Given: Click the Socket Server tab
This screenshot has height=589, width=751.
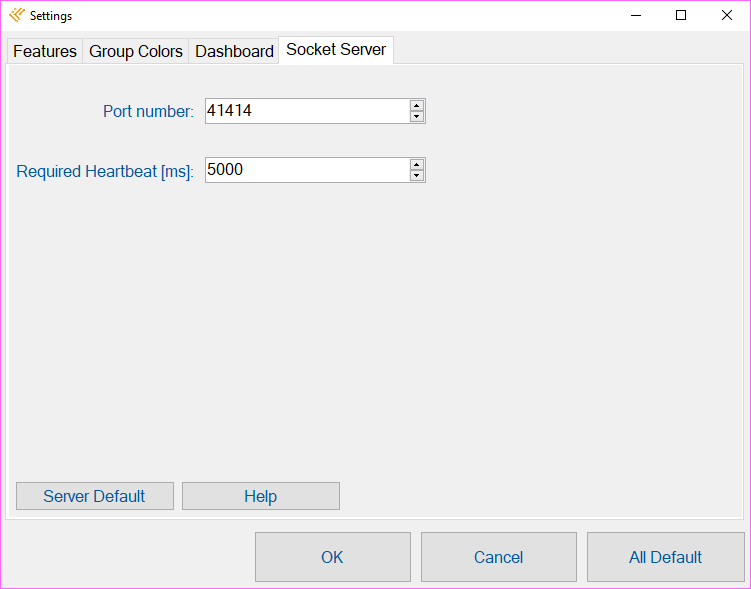Looking at the screenshot, I should tap(336, 49).
